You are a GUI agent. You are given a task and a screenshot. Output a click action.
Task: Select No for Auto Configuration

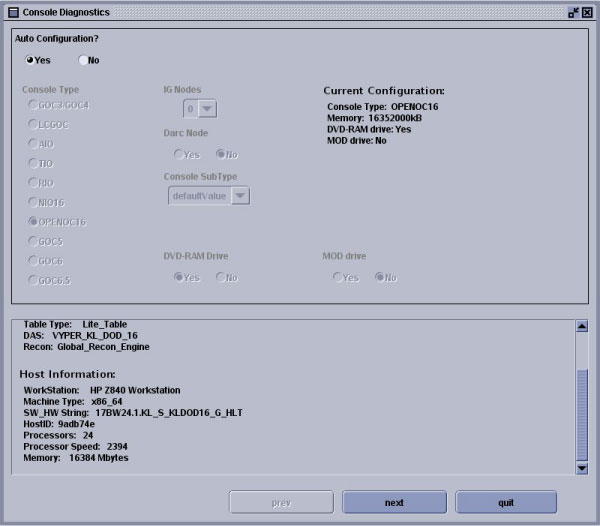click(x=83, y=60)
